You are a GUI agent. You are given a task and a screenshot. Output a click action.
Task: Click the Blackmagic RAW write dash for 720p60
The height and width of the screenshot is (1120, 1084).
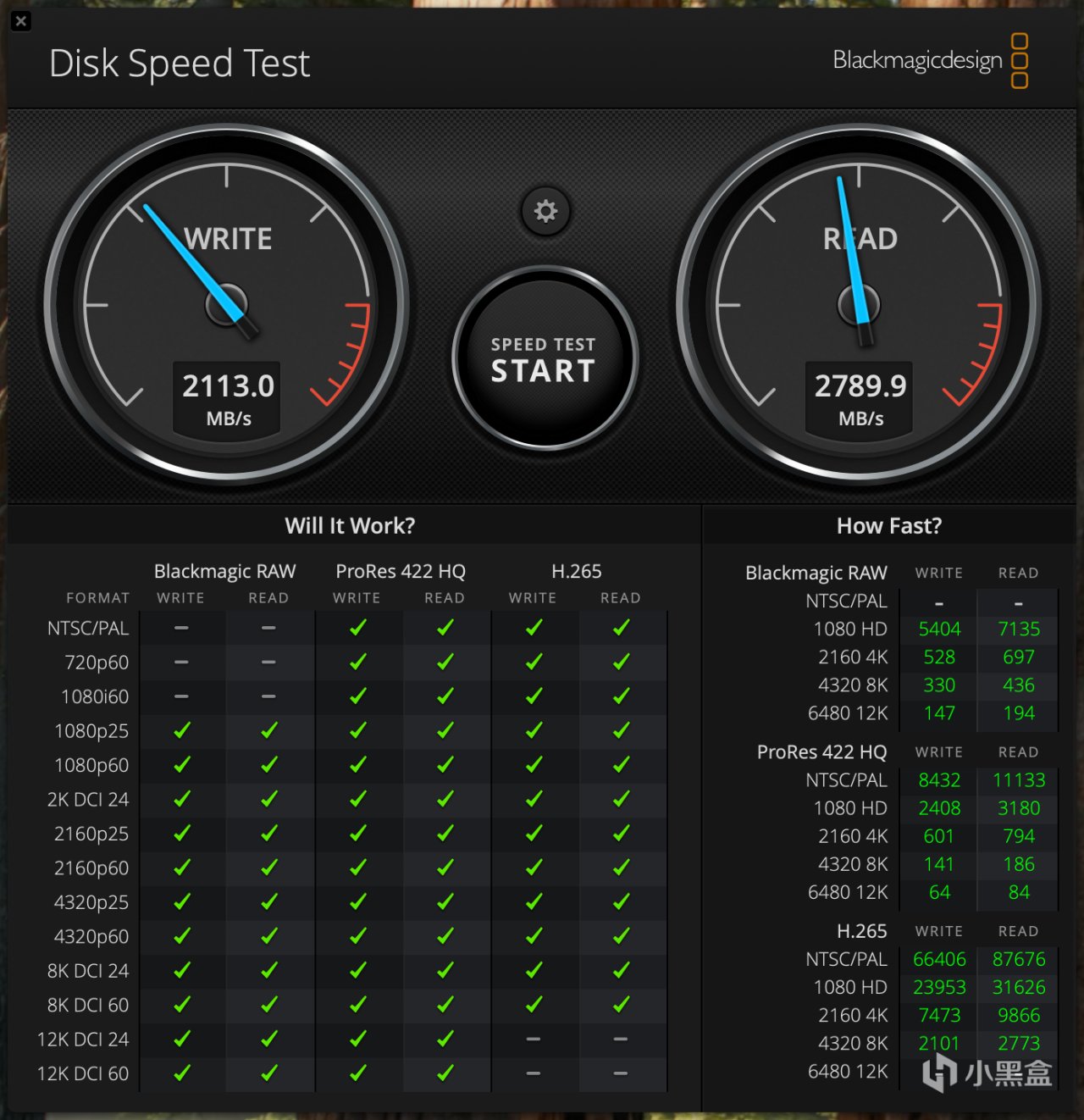(181, 662)
